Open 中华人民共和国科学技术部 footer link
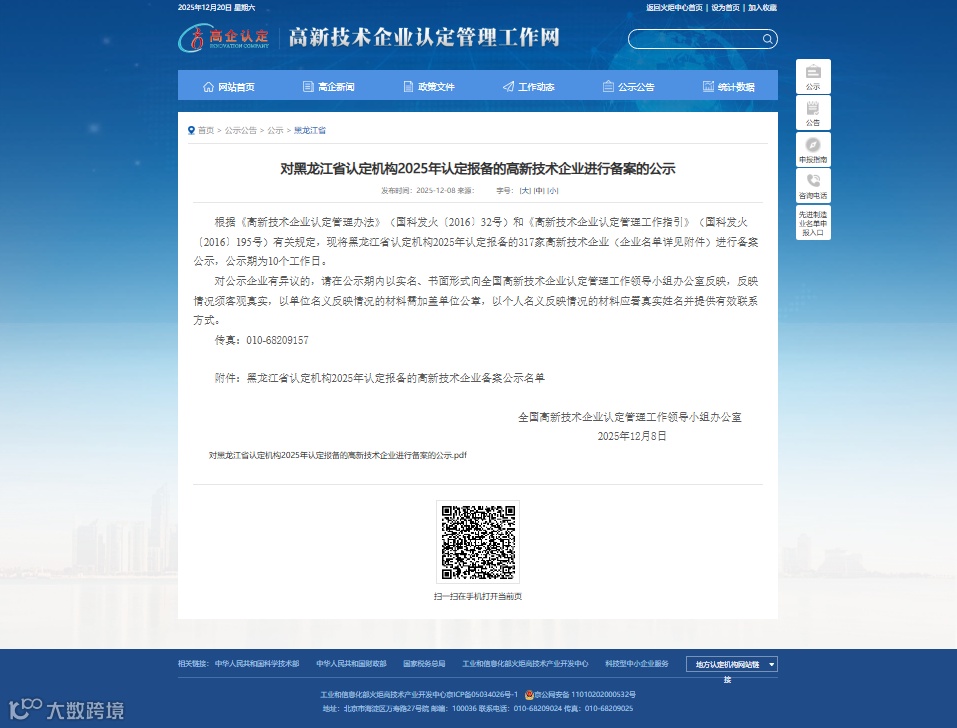This screenshot has width=957, height=728. pos(257,664)
